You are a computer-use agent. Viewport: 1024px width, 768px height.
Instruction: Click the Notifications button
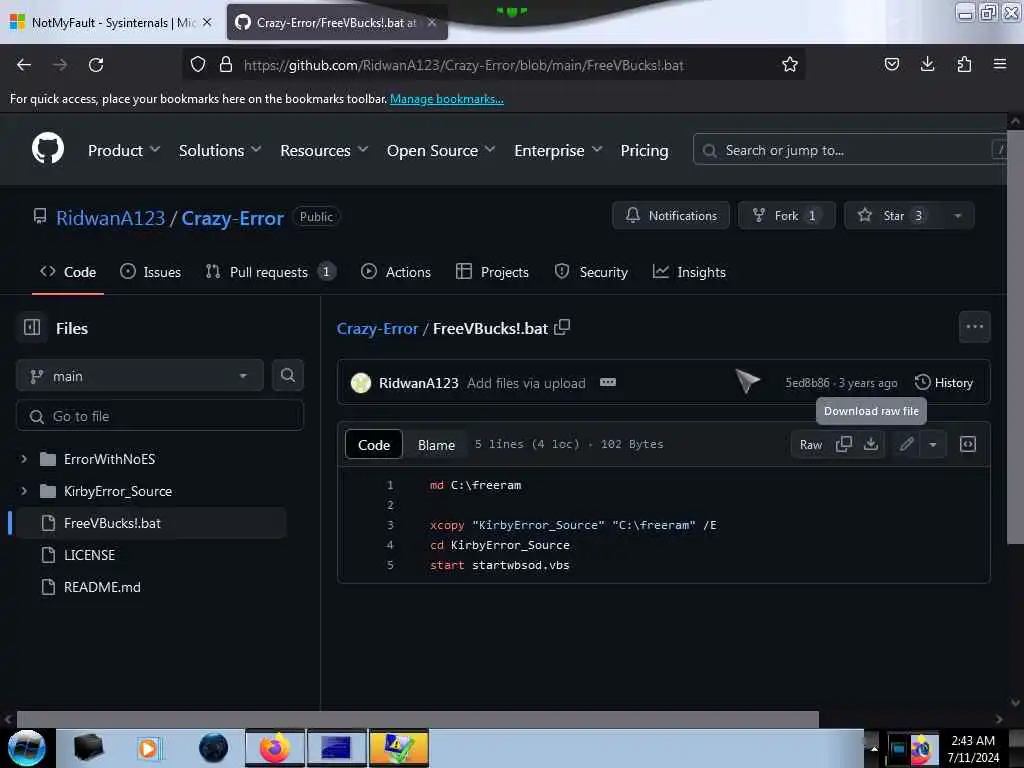pyautogui.click(x=671, y=216)
